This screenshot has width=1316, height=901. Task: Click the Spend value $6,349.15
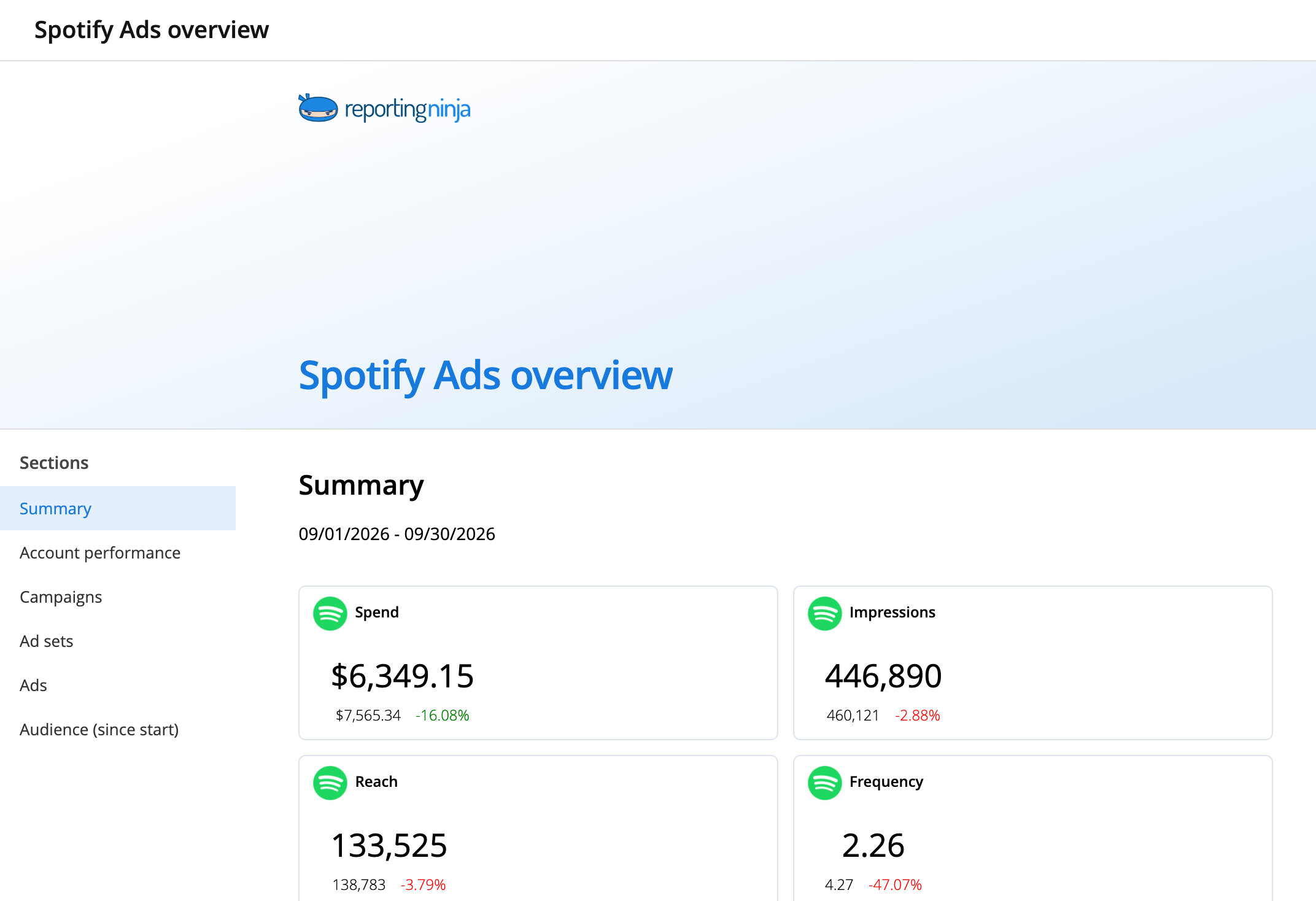click(403, 676)
